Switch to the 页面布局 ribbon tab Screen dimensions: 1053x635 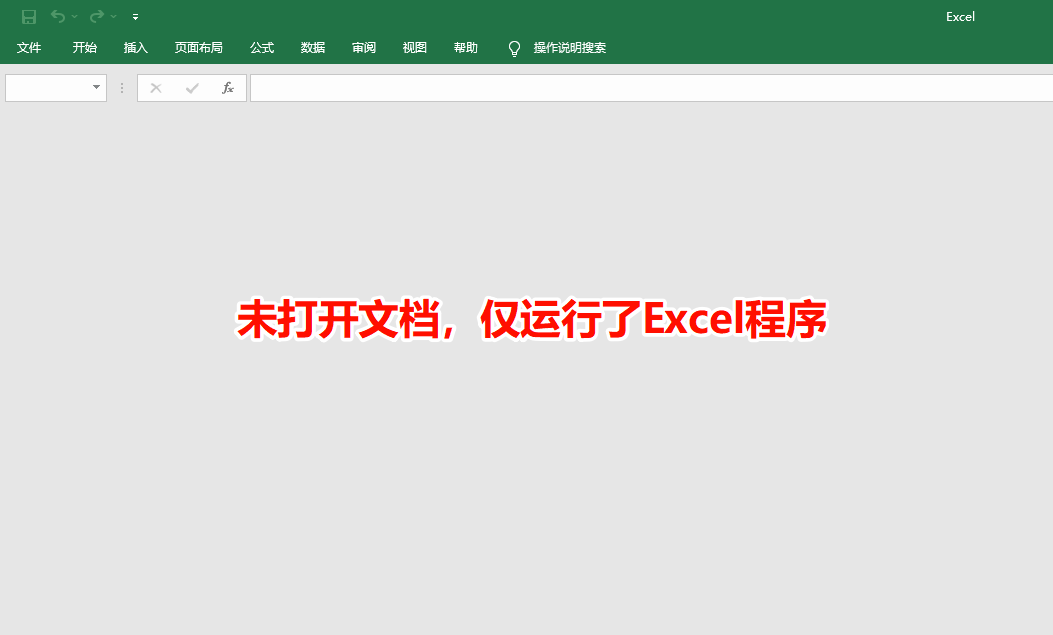[x=199, y=48]
